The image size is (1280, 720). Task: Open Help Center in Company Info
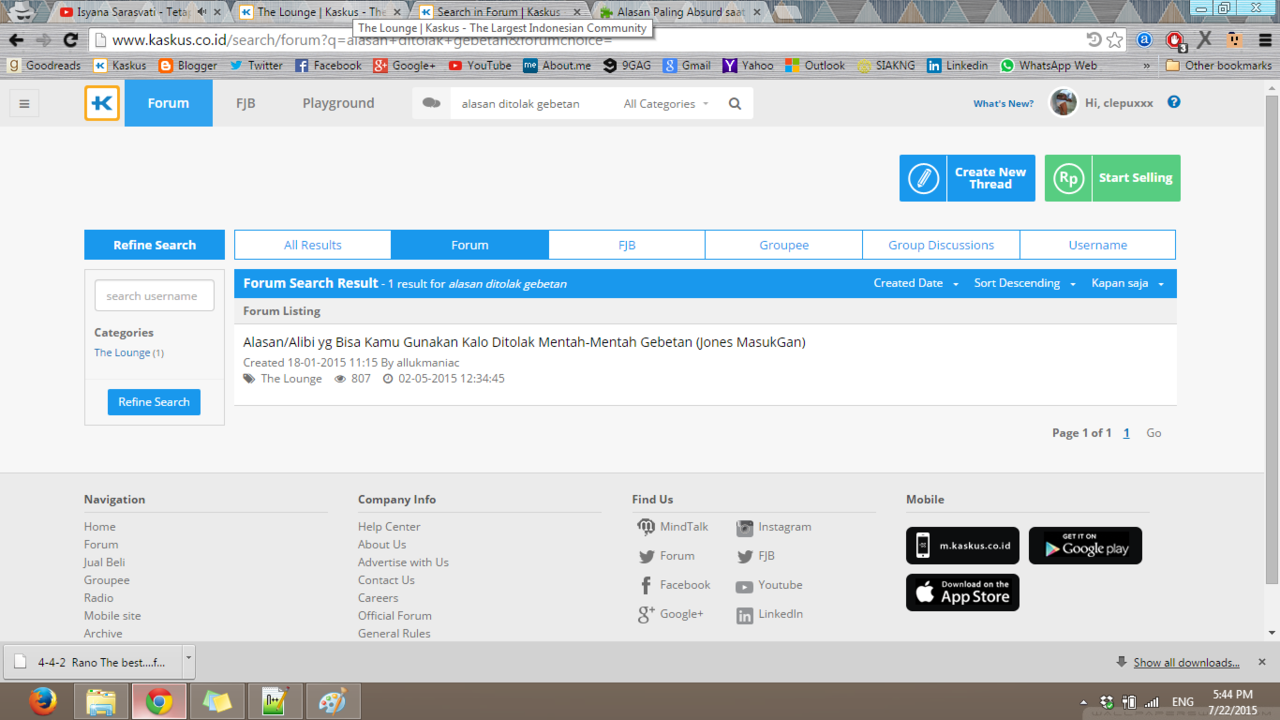click(x=389, y=527)
